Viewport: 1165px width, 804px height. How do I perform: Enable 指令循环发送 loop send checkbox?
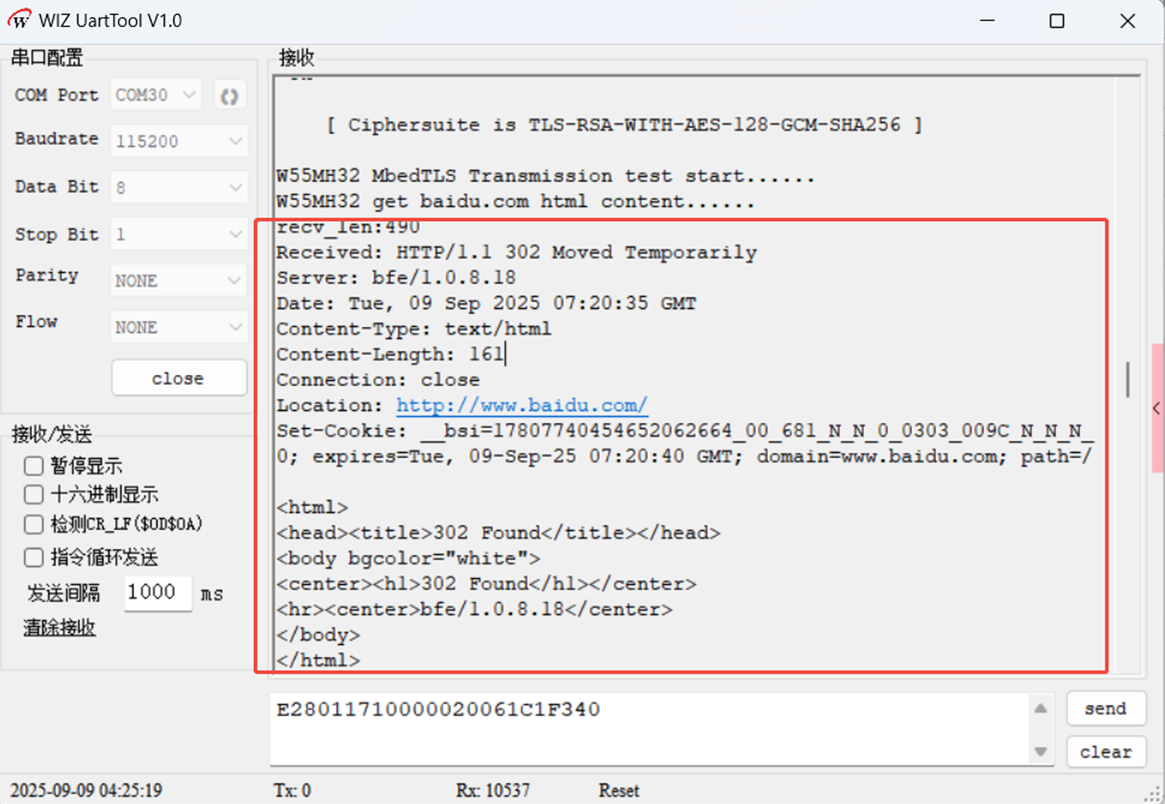coord(34,558)
